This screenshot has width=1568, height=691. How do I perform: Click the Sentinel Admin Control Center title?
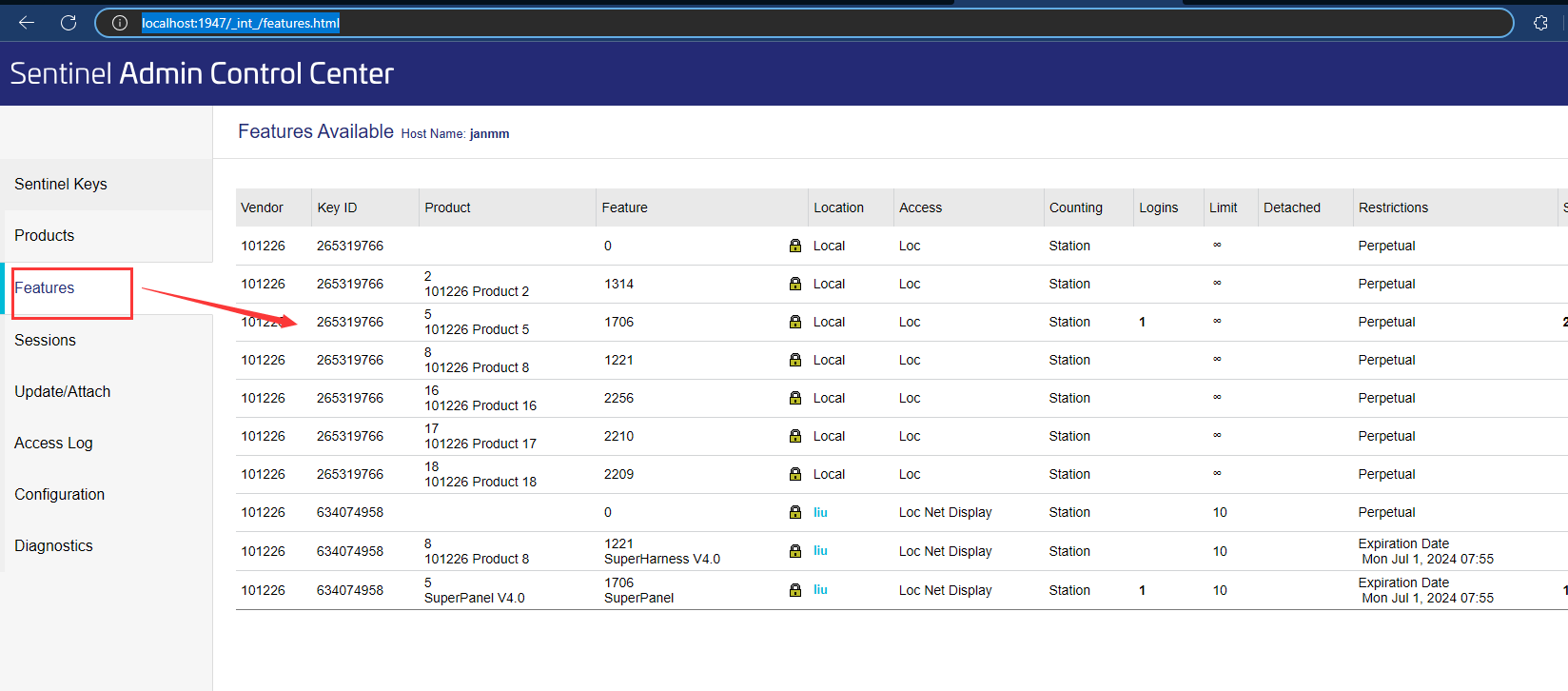pos(202,73)
